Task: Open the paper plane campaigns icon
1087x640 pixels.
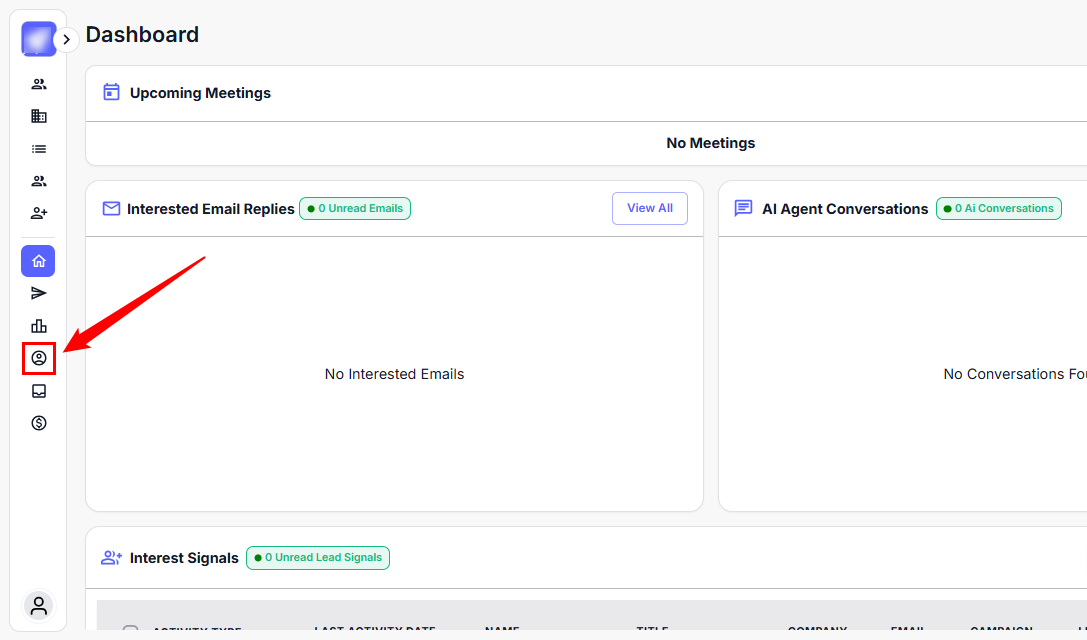Action: 39,293
